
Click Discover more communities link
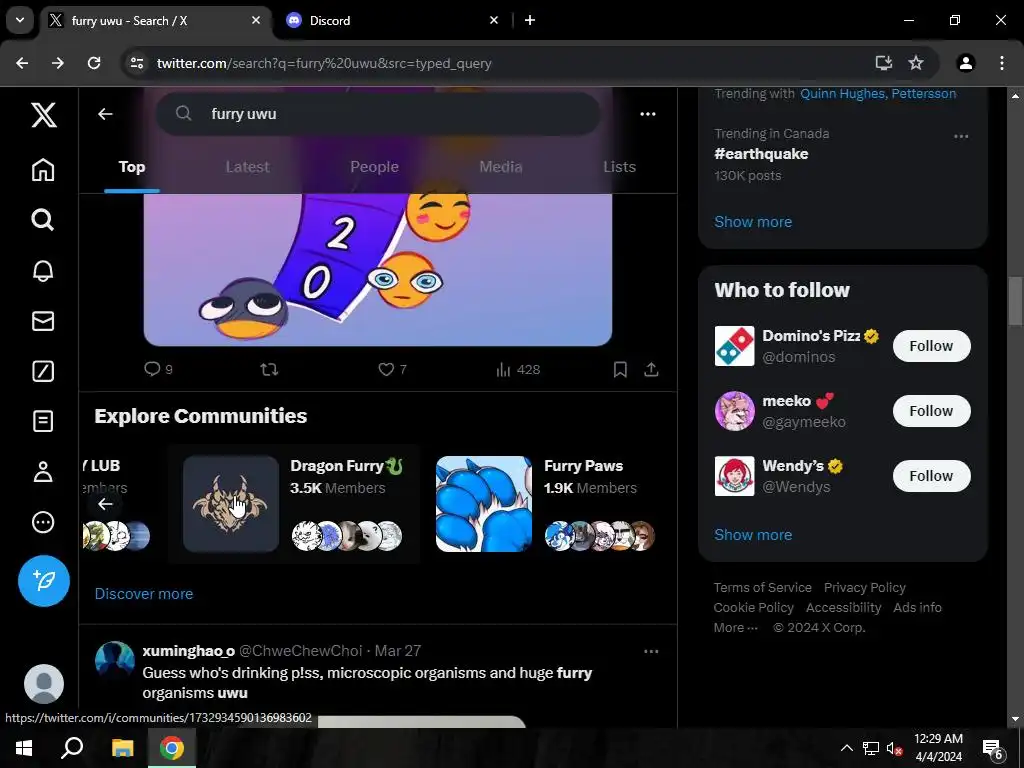click(x=144, y=594)
